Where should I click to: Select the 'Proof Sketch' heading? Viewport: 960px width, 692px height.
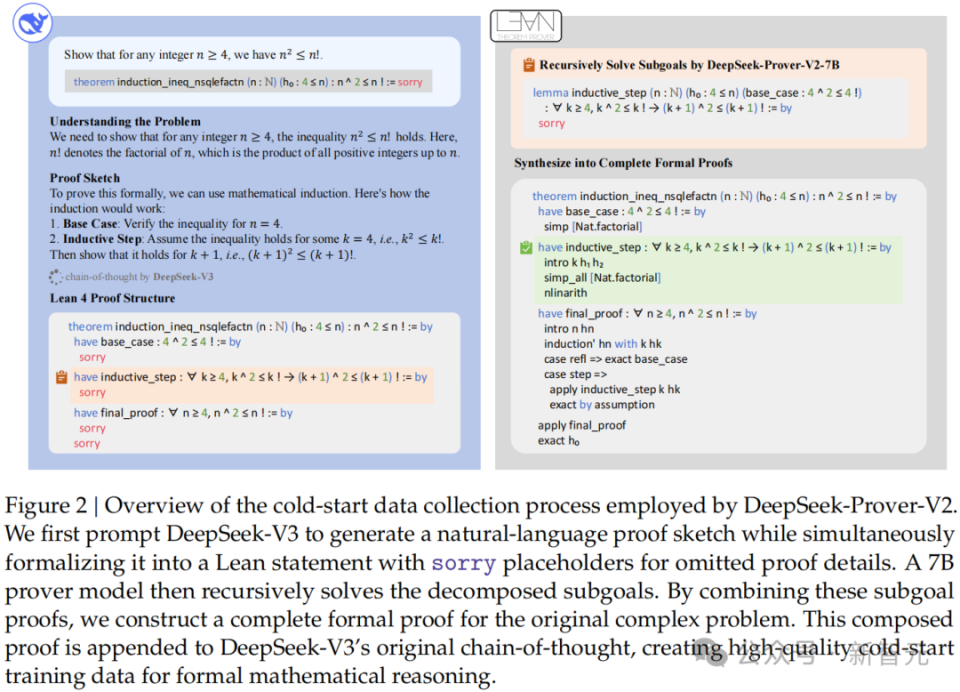click(x=84, y=178)
